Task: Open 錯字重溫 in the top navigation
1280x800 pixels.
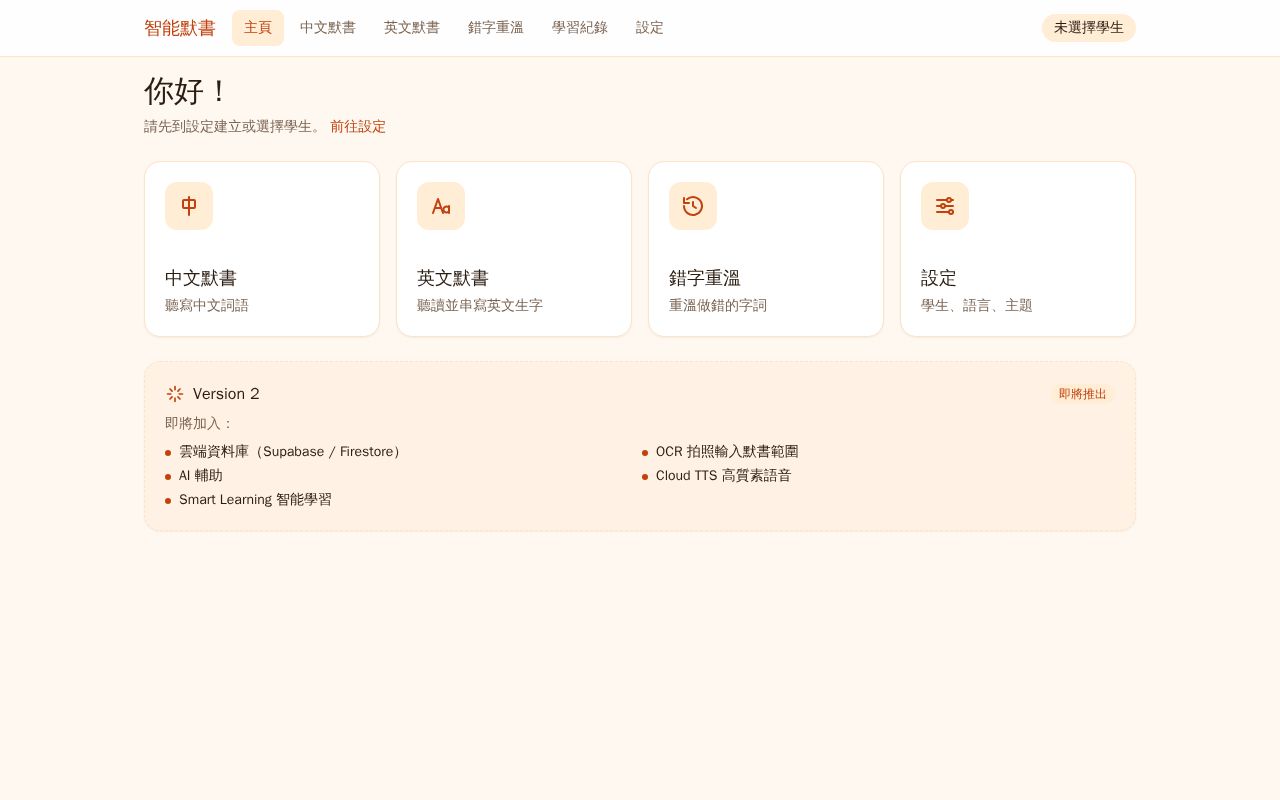Action: click(x=496, y=28)
